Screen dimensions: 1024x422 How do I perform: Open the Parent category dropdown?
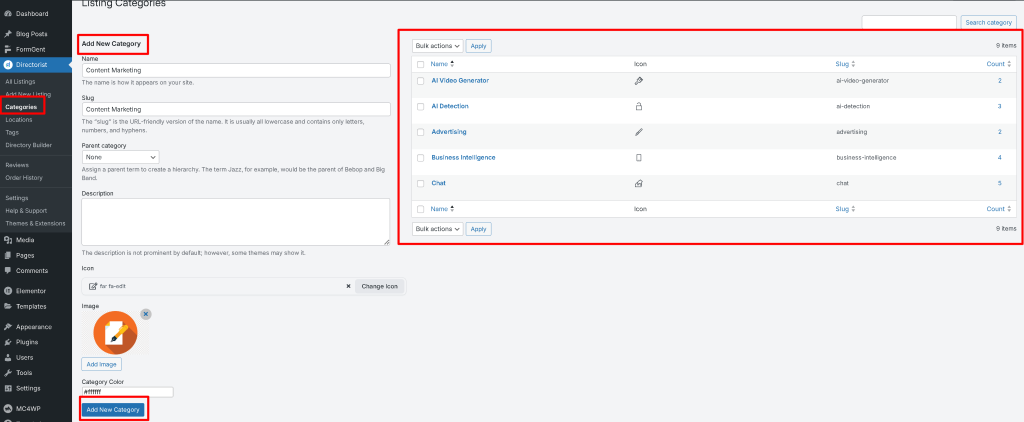(x=121, y=157)
